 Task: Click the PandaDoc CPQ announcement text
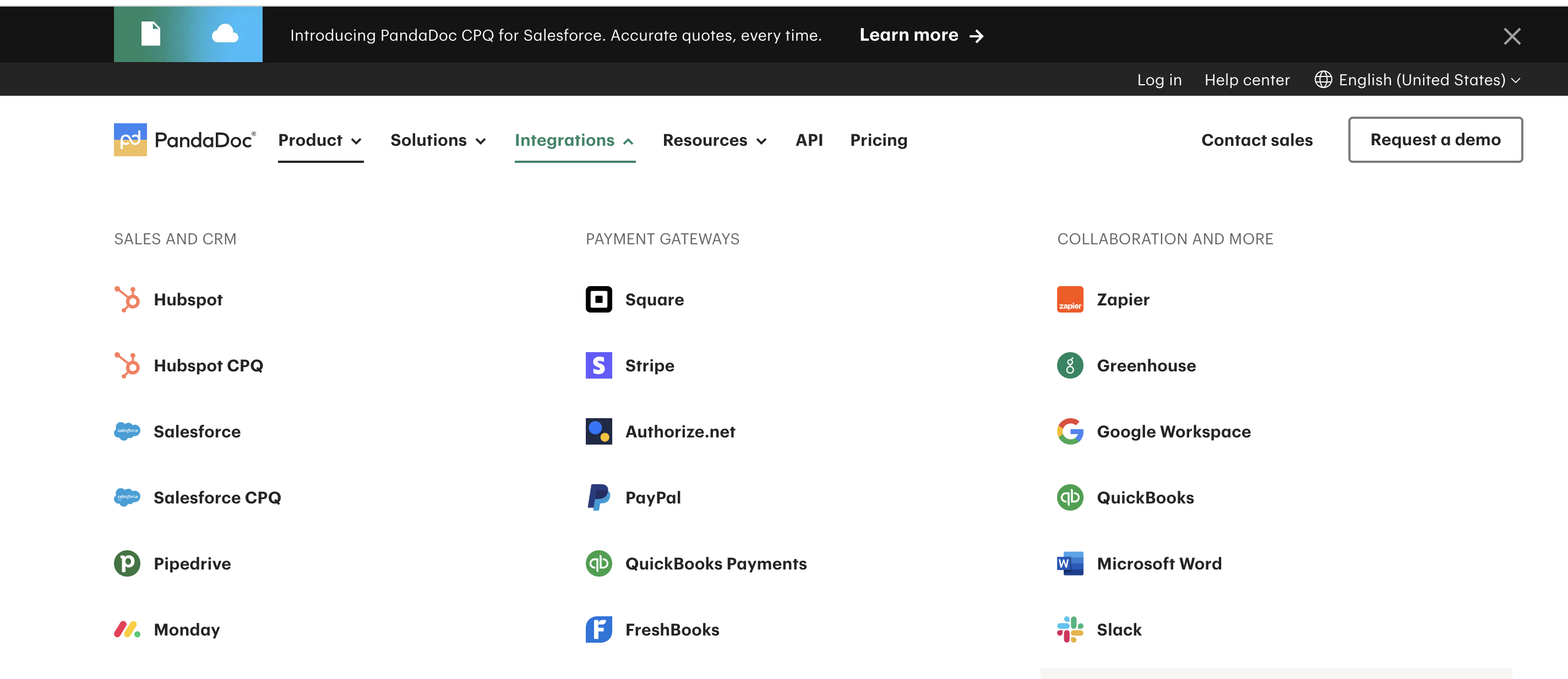(x=556, y=35)
